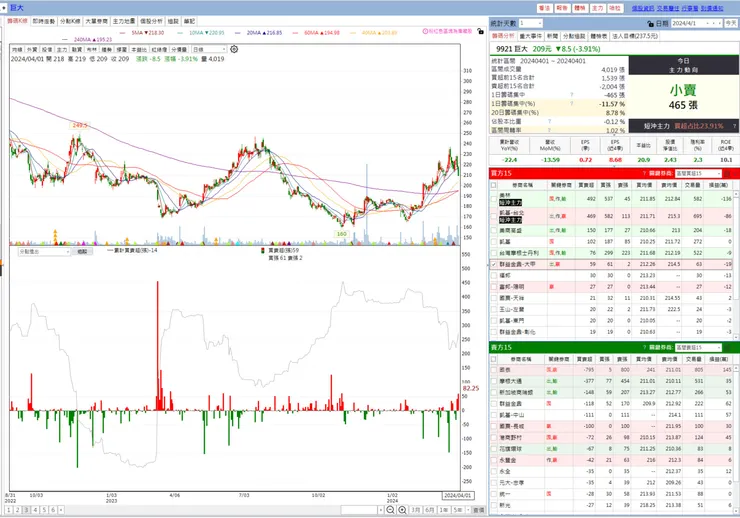
Task: Set chart range to 1年
Action: pos(444,510)
